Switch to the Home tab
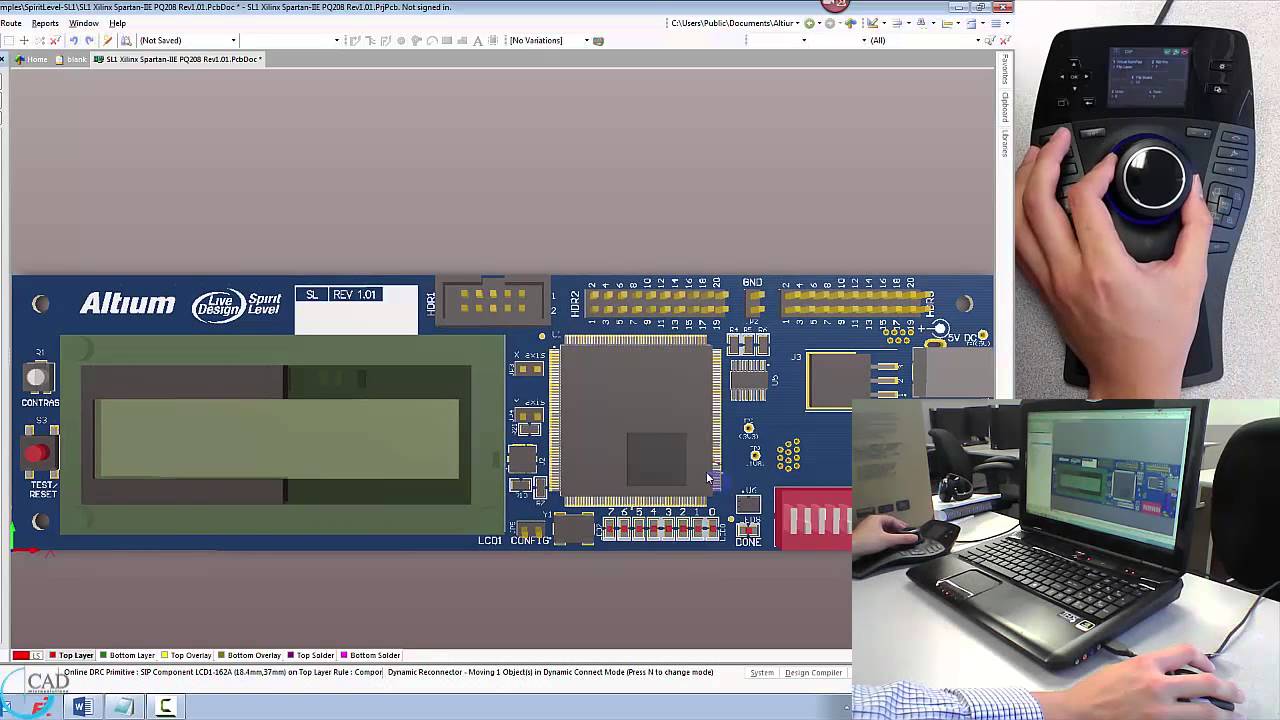This screenshot has height=720, width=1280. point(32,59)
